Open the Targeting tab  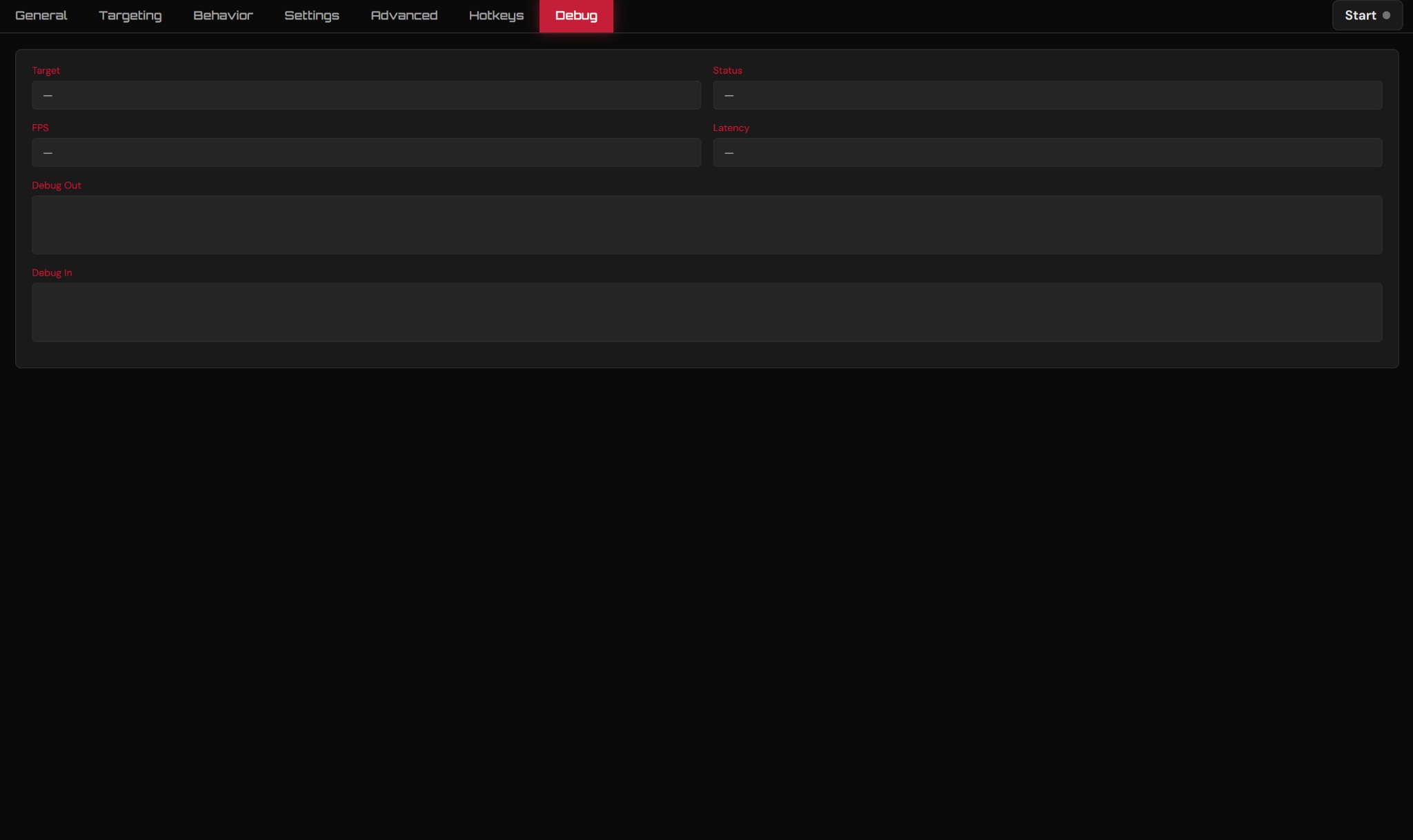[130, 15]
